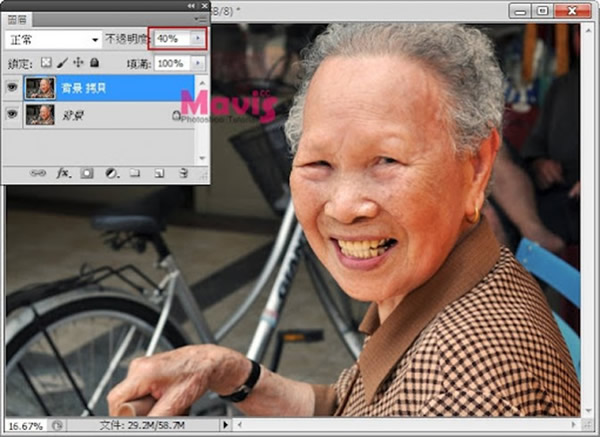Toggle lock position for the layer
Screen dimensions: 600x437
pos(76,62)
